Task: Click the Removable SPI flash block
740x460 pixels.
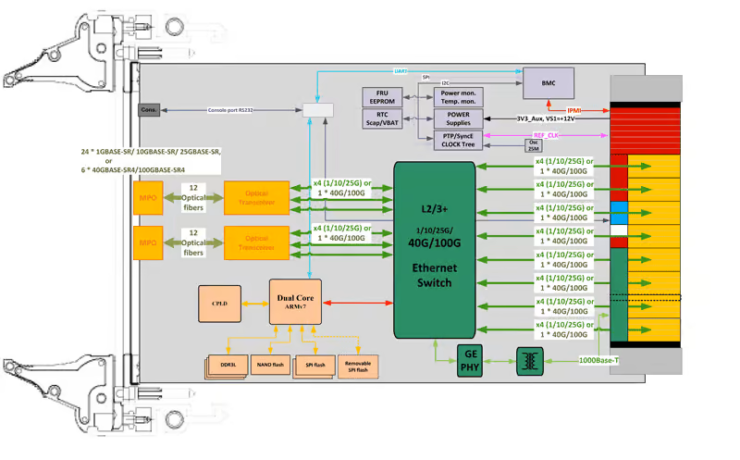Action: pyautogui.click(x=358, y=367)
